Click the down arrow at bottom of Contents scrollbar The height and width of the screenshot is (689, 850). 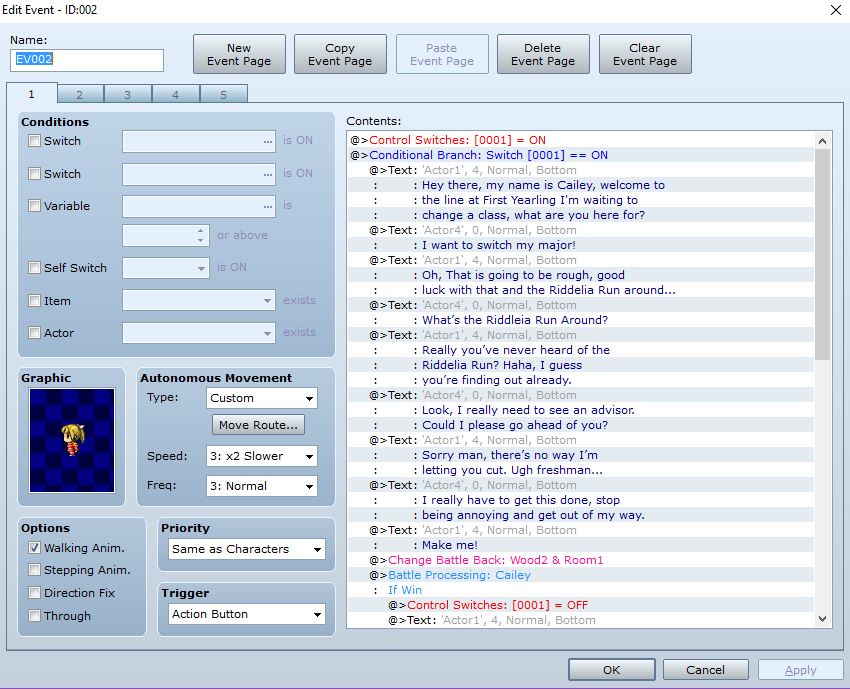pyautogui.click(x=822, y=619)
